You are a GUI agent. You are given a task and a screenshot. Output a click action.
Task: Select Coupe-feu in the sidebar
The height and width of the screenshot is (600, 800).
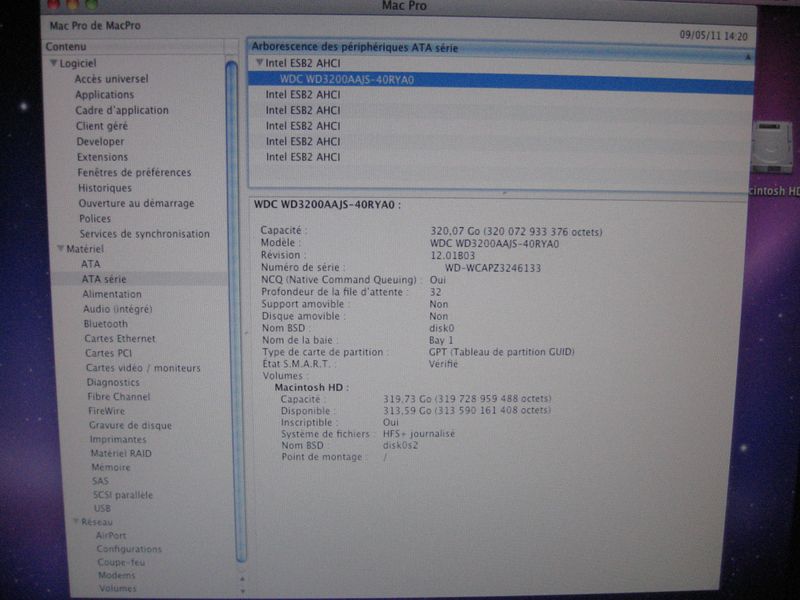(121, 562)
